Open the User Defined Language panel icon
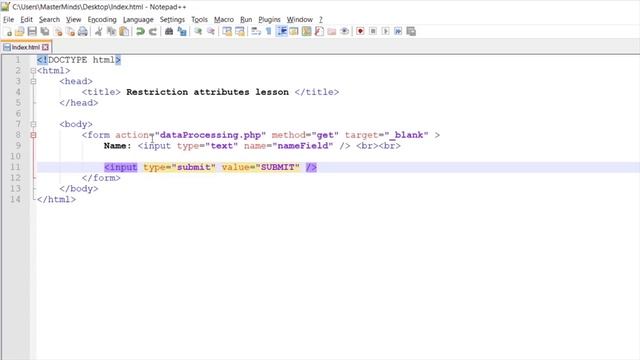 (x=294, y=31)
